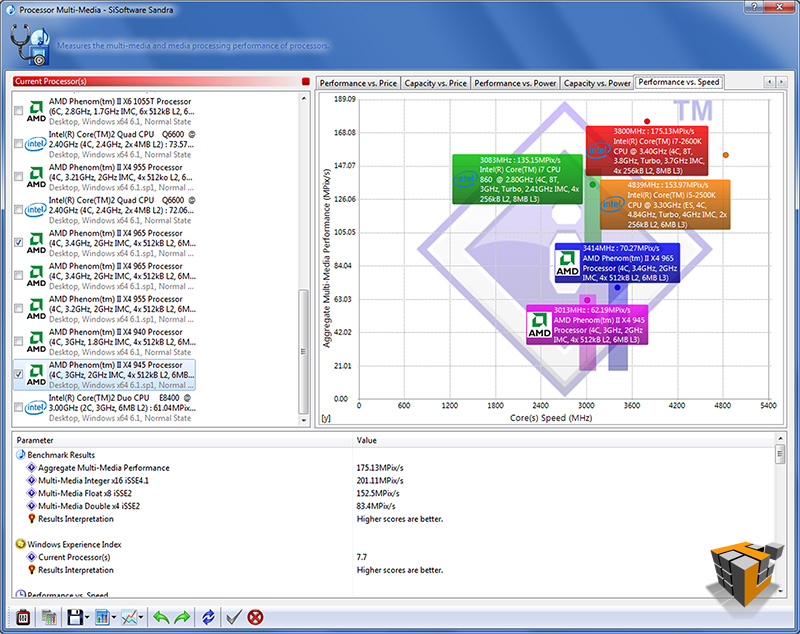Open the dropdown arrow beside the bar chart icon
This screenshot has height=634, width=800.
114,618
